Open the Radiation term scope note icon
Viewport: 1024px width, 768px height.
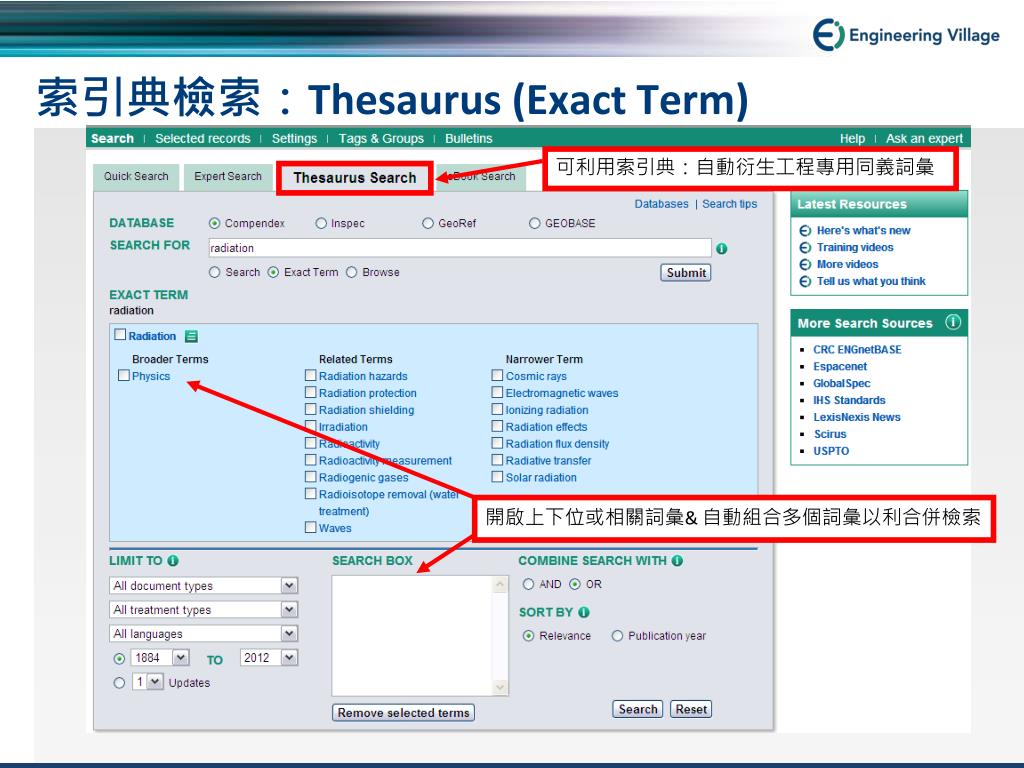(x=191, y=336)
